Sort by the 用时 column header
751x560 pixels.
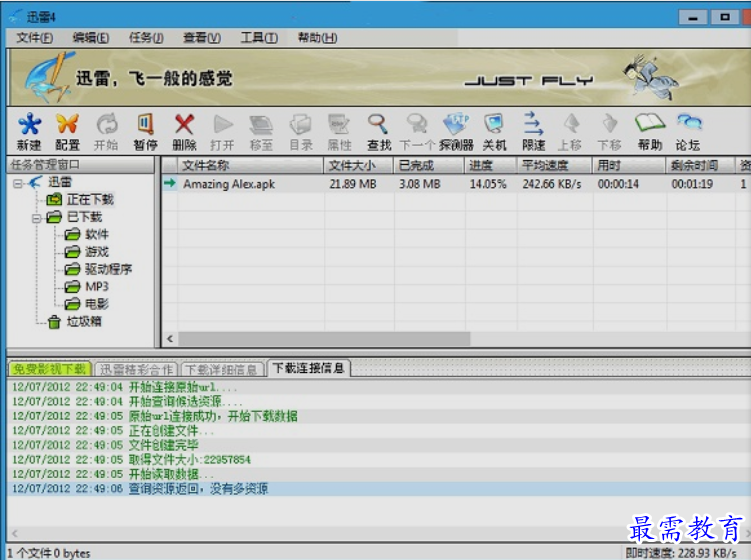[x=629, y=165]
